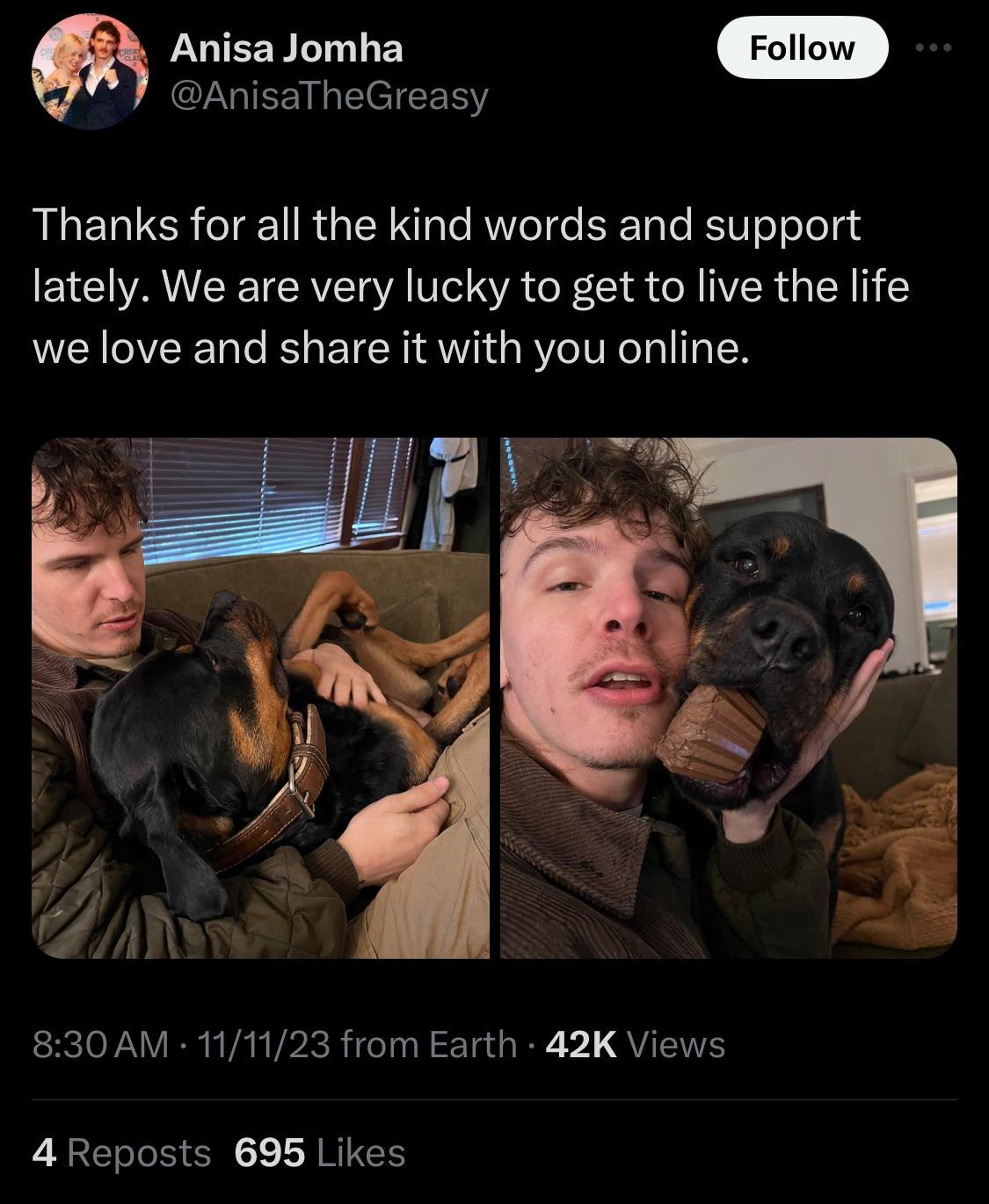
Task: Open Anisa Jomha's profile avatar picture
Action: click(x=90, y=71)
